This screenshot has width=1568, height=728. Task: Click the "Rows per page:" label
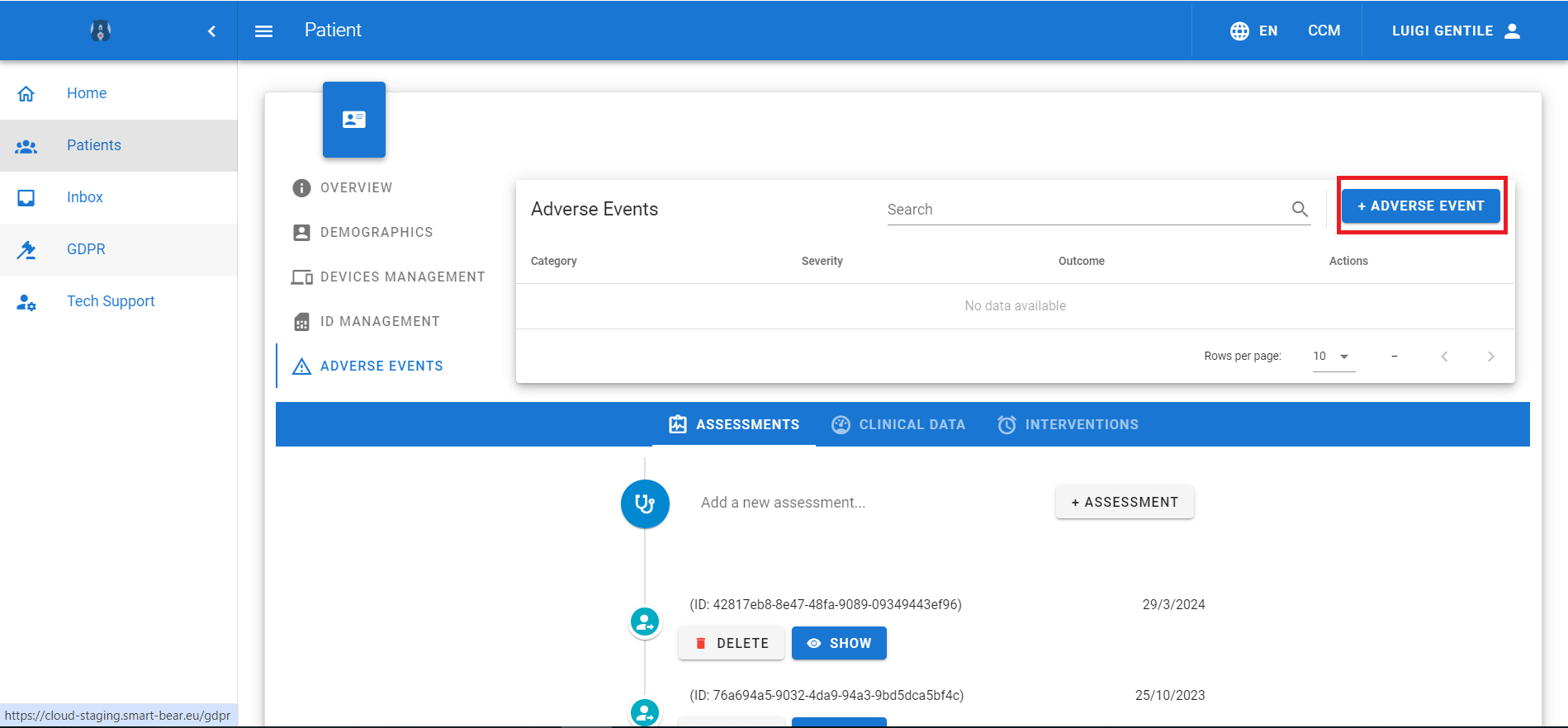(1243, 357)
